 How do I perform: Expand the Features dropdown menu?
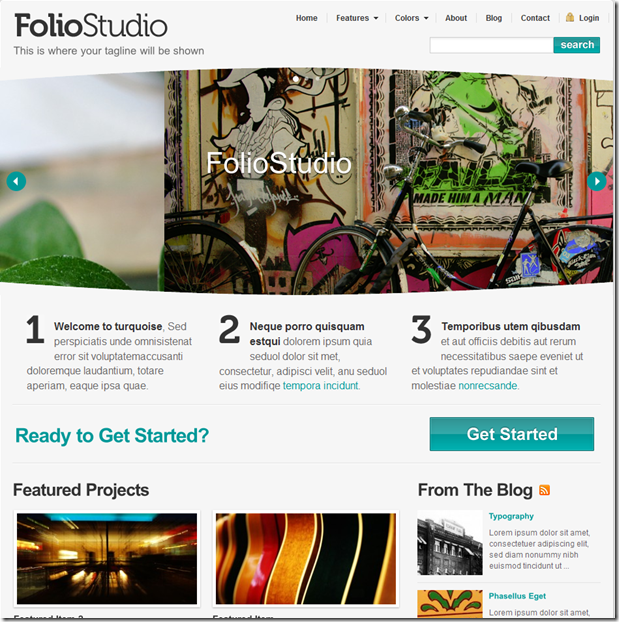[x=357, y=18]
